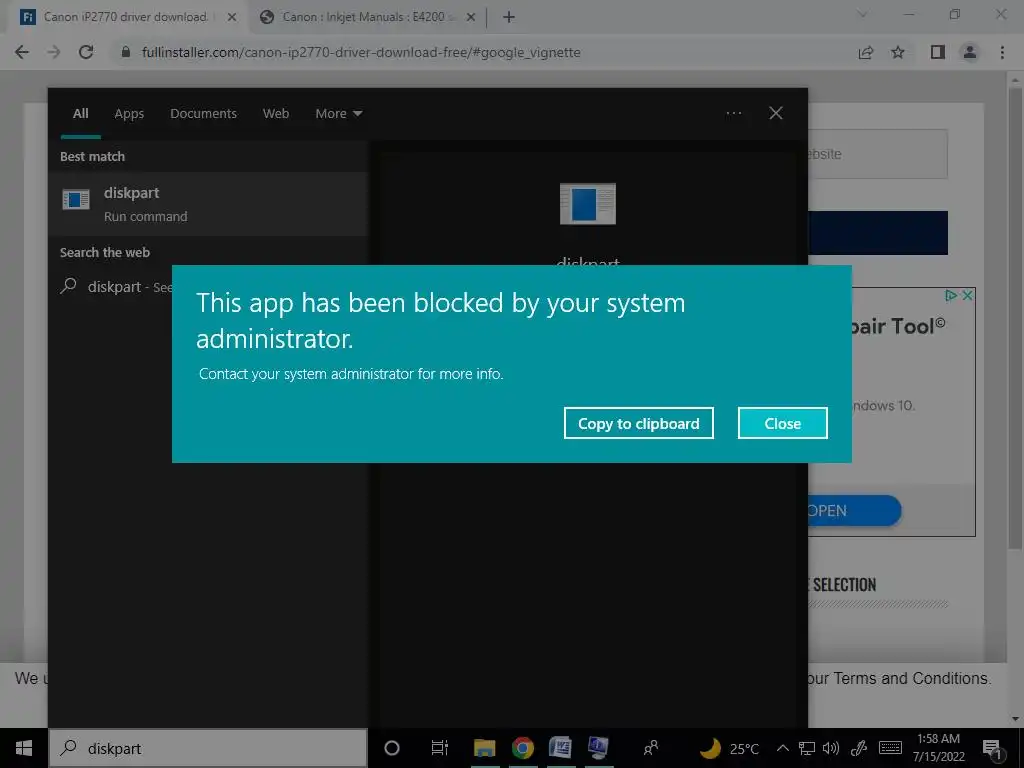Click the Close button in blocked app dialog

(782, 423)
